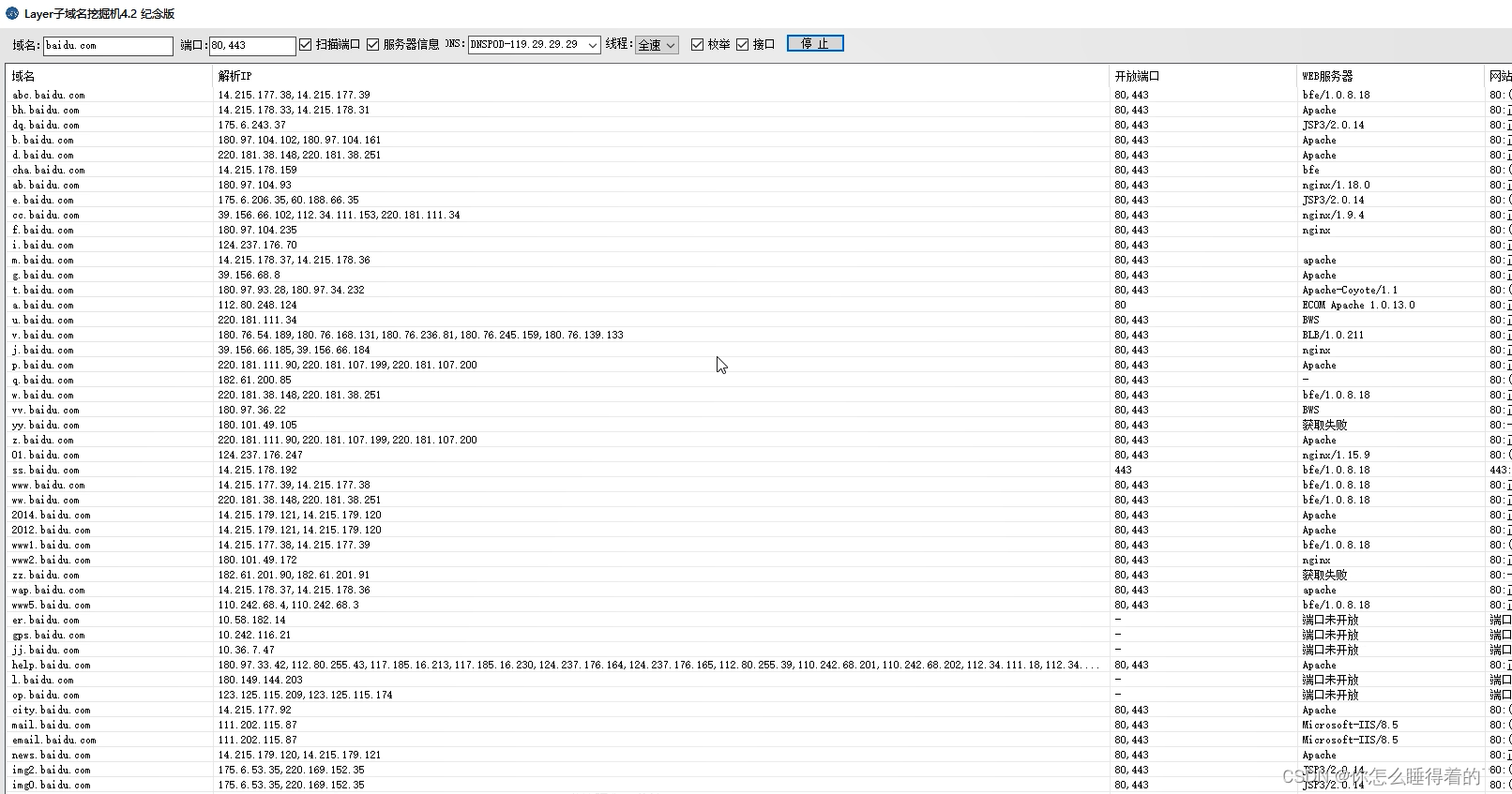Select the 01.baidu.com domain
This screenshot has height=794, width=1512.
click(x=46, y=455)
